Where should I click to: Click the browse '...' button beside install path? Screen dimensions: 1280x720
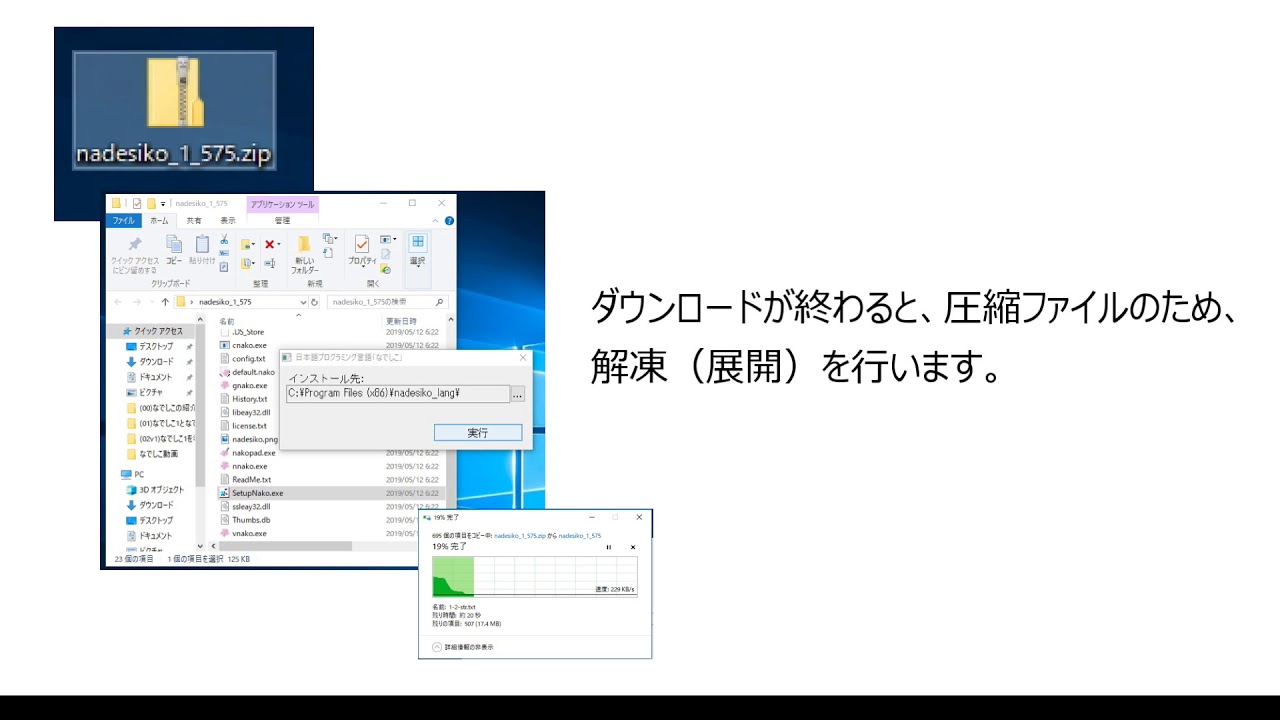[x=517, y=394]
